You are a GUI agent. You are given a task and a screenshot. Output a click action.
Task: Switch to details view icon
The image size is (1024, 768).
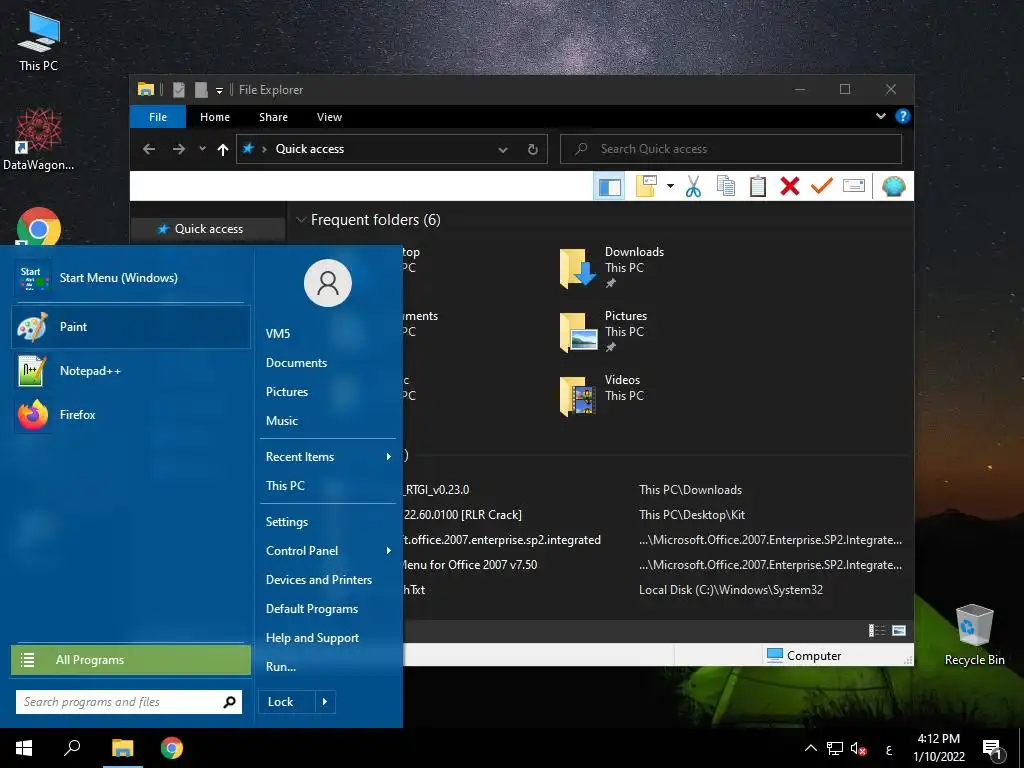(876, 630)
